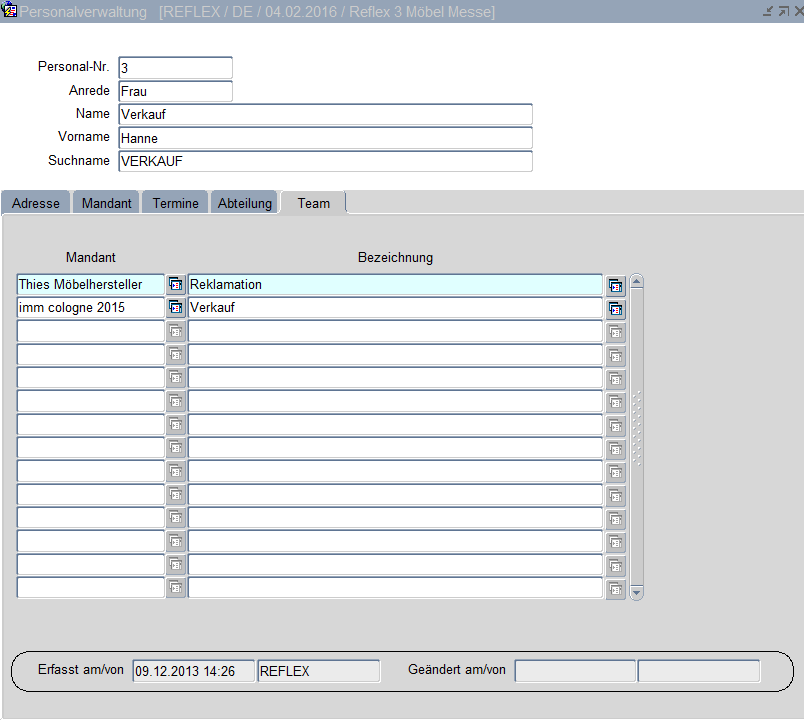
Task: Click the application icon in title bar
Action: tap(10, 12)
